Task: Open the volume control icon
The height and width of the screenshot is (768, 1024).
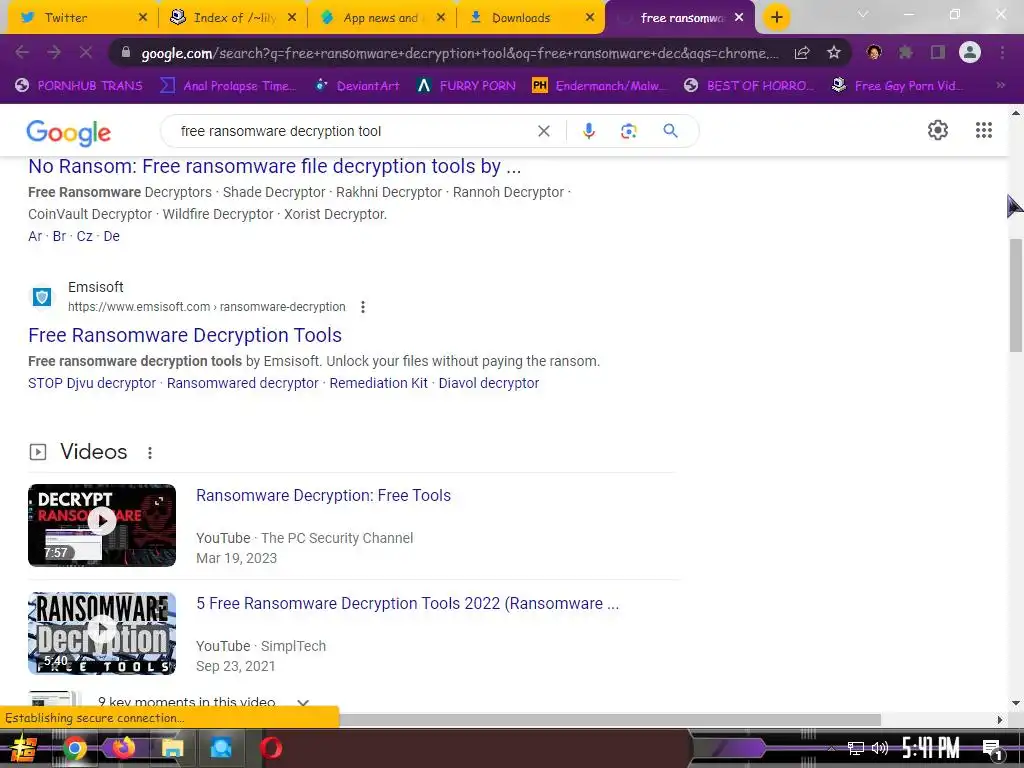Action: (x=880, y=748)
